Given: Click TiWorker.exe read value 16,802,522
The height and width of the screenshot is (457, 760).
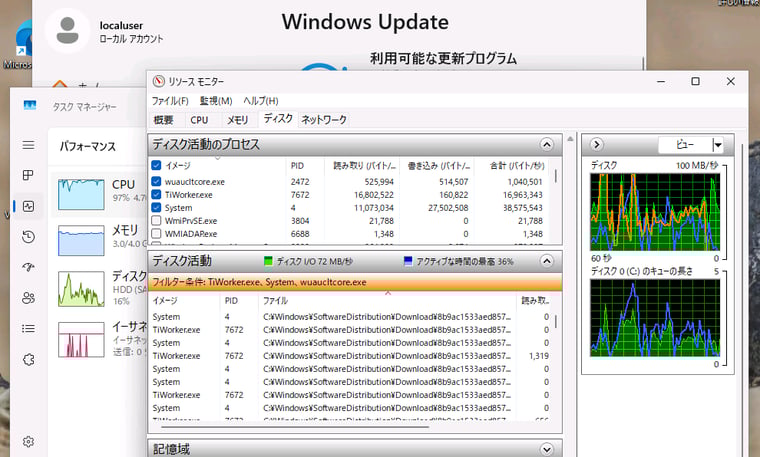Looking at the screenshot, I should [x=374, y=195].
